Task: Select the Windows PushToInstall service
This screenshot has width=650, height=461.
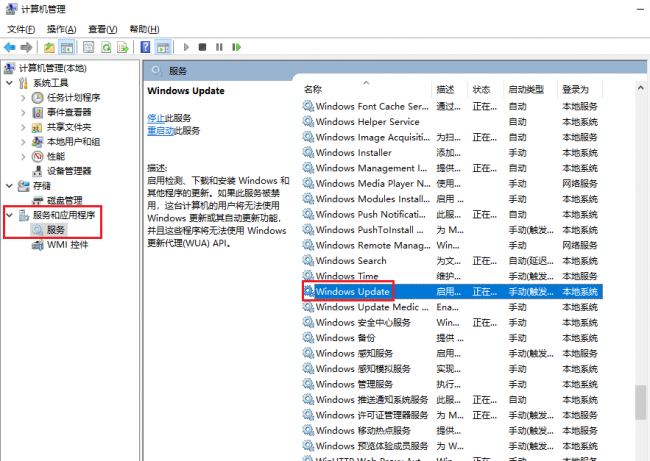Action: click(452, 230)
